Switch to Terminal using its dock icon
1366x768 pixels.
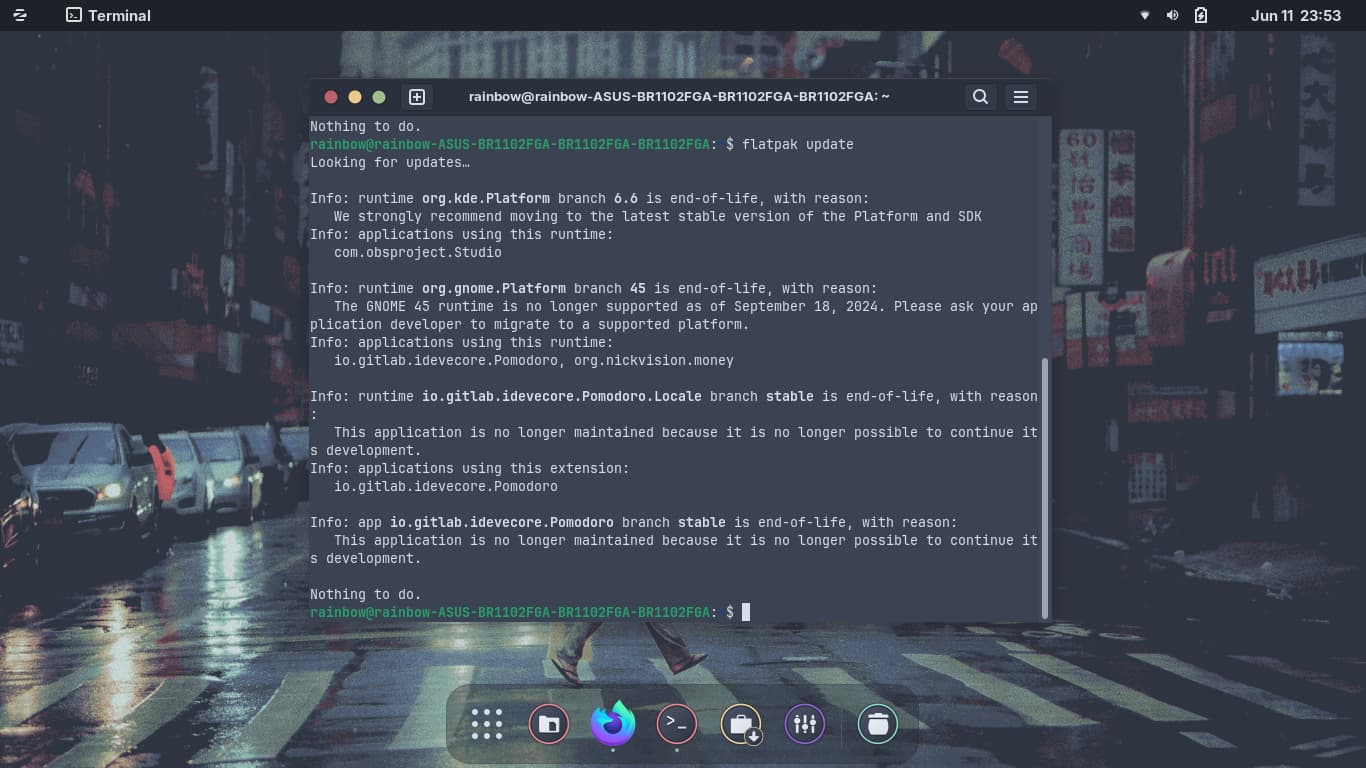coord(677,724)
